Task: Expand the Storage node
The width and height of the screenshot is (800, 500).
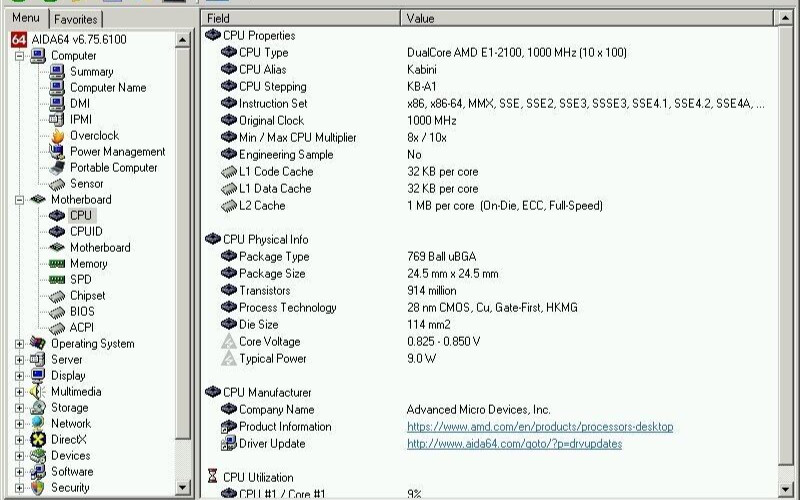Action: [x=19, y=408]
